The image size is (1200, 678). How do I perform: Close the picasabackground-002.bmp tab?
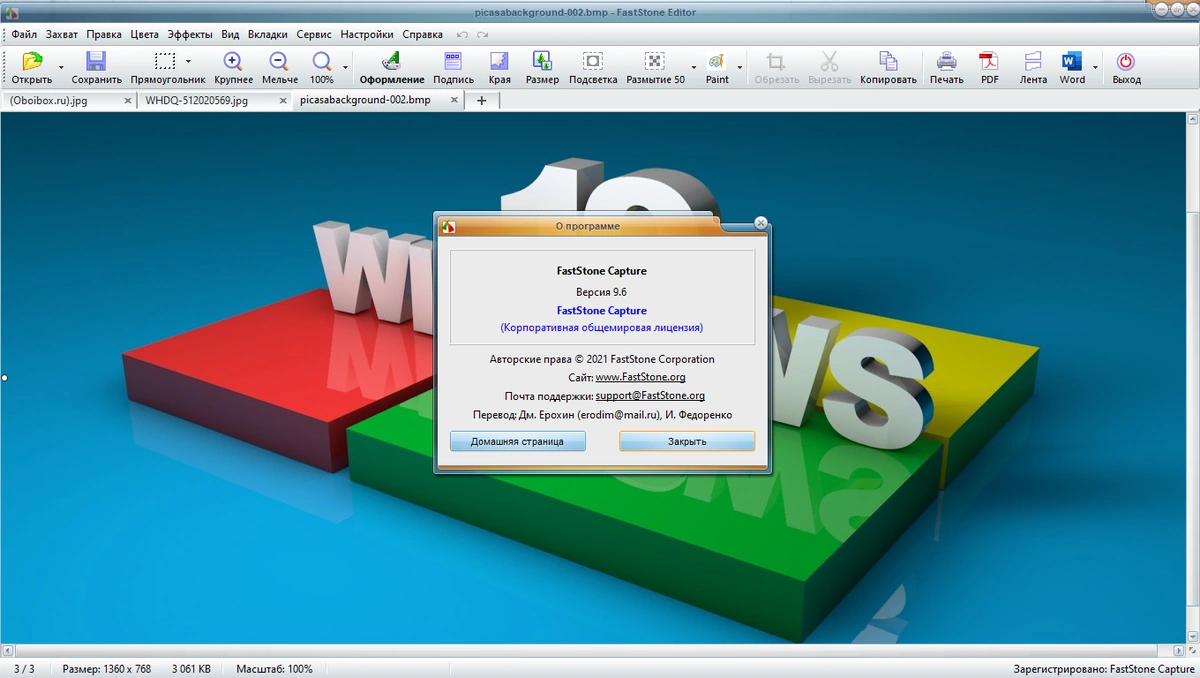tap(455, 100)
